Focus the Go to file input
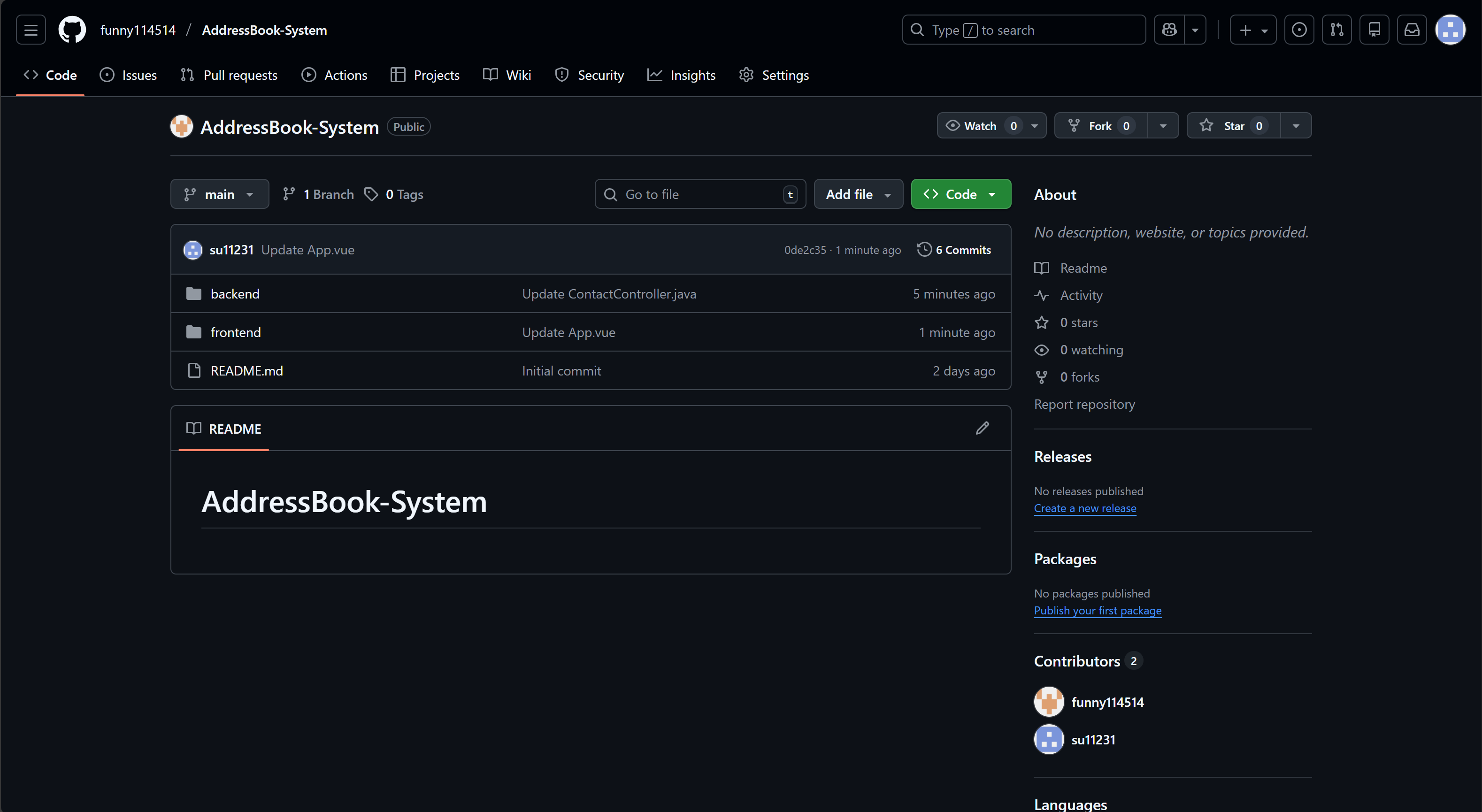The image size is (1482, 812). (x=699, y=194)
